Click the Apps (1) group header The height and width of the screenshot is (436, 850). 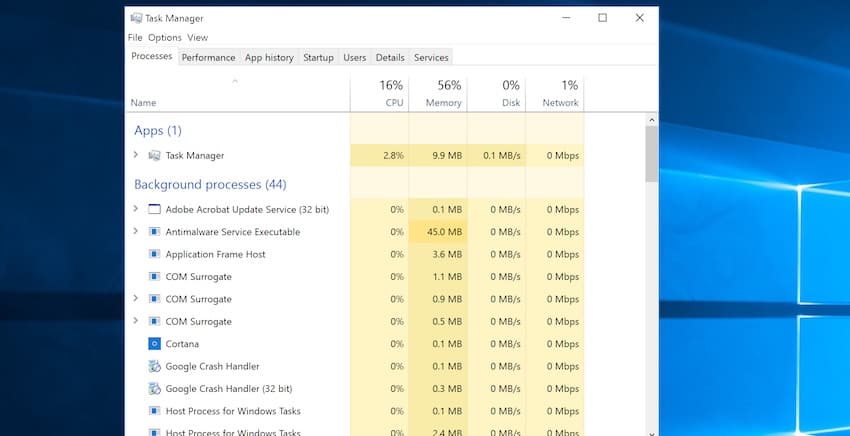point(158,130)
